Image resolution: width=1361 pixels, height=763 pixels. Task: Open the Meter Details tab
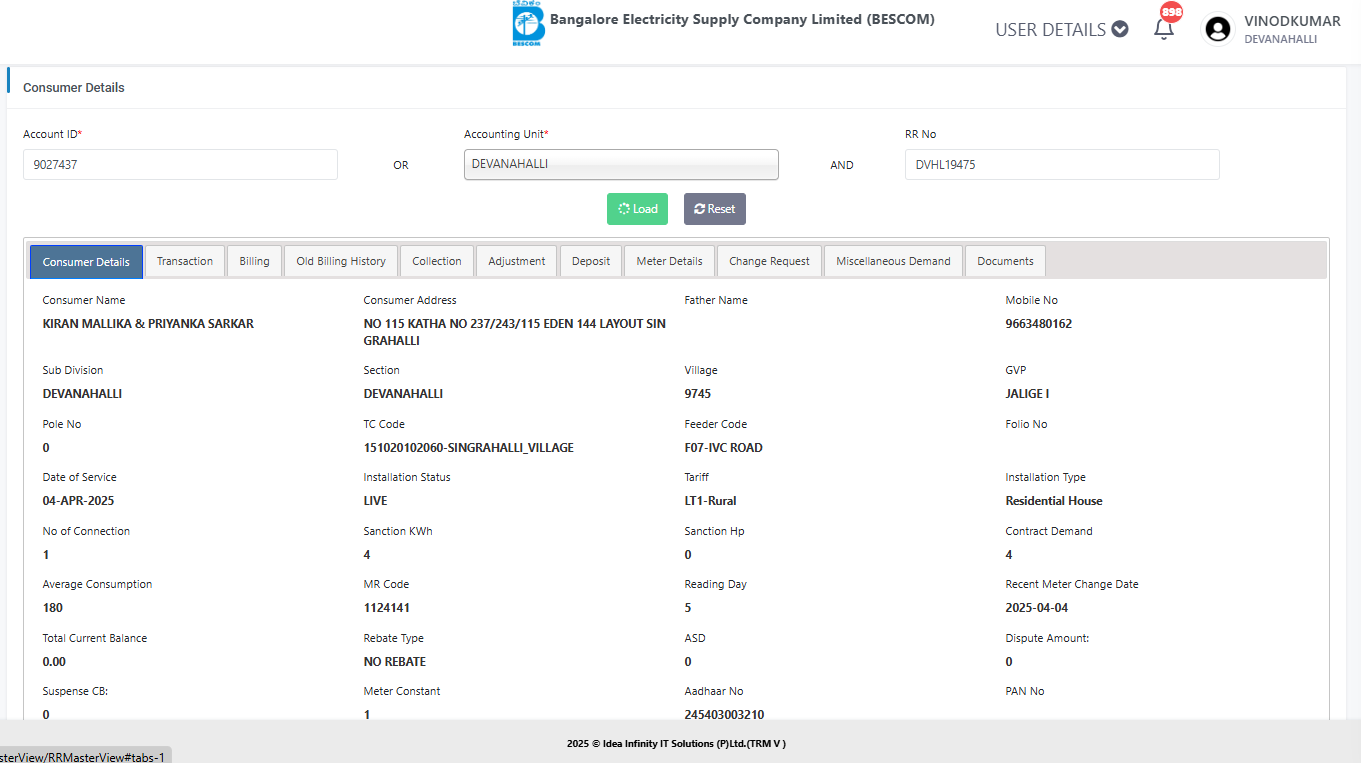click(669, 261)
